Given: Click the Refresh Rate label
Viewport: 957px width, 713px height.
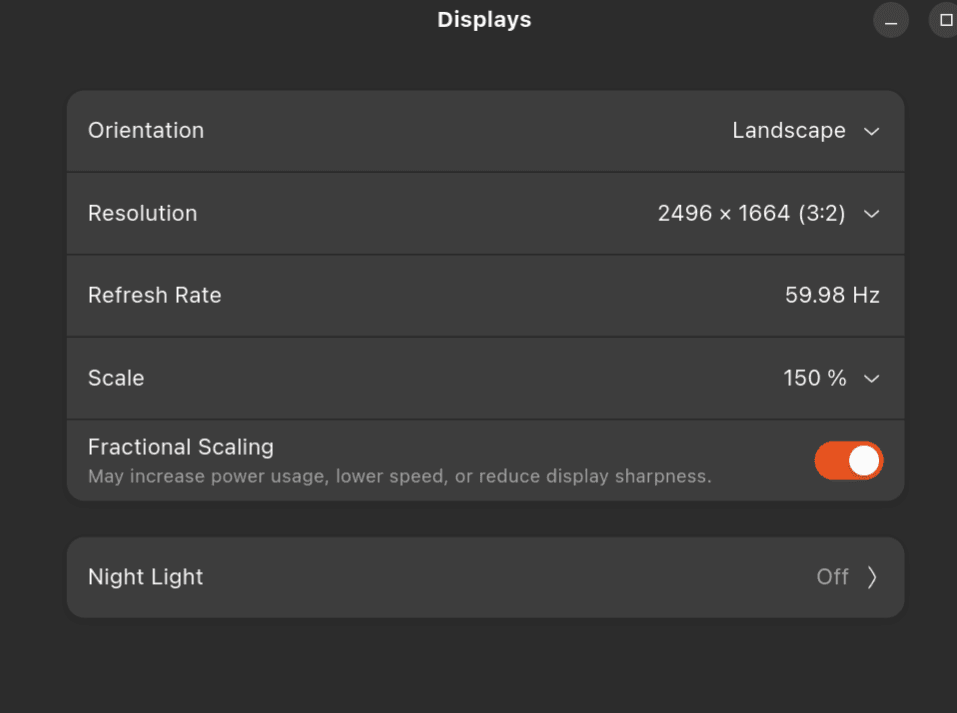Looking at the screenshot, I should pyautogui.click(x=155, y=296).
